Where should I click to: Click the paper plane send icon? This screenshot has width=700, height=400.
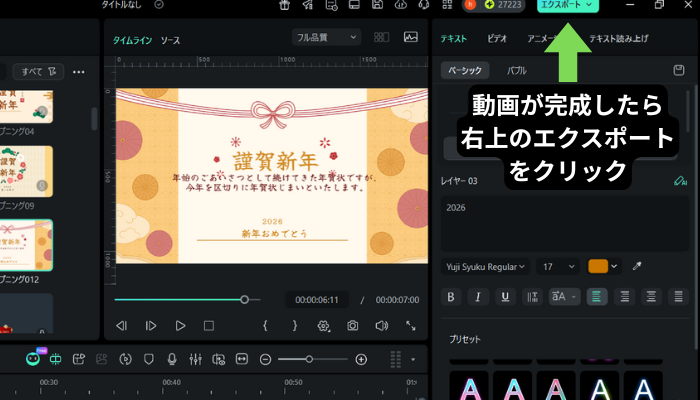click(308, 5)
